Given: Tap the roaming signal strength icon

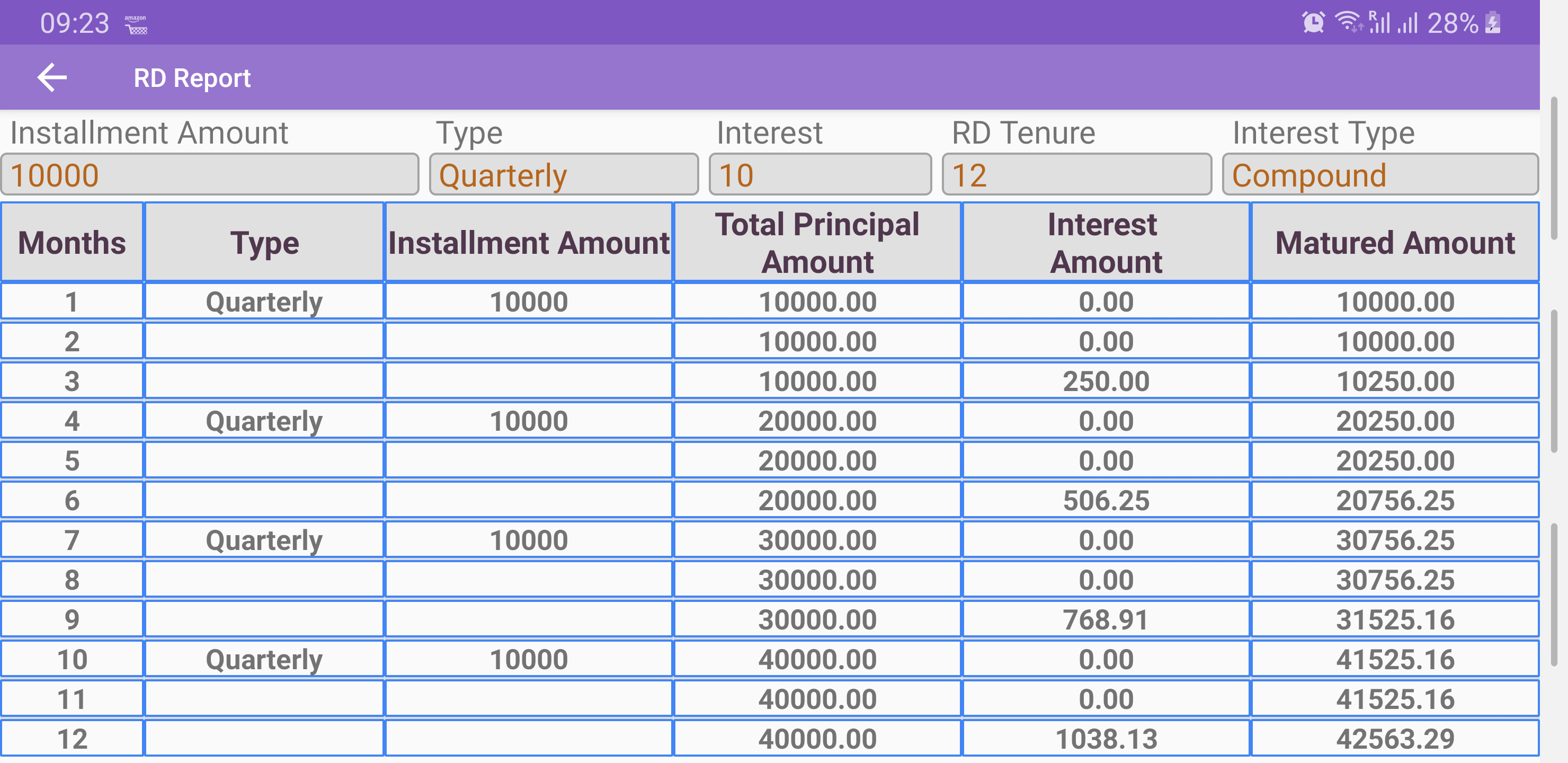Looking at the screenshot, I should (1379, 23).
